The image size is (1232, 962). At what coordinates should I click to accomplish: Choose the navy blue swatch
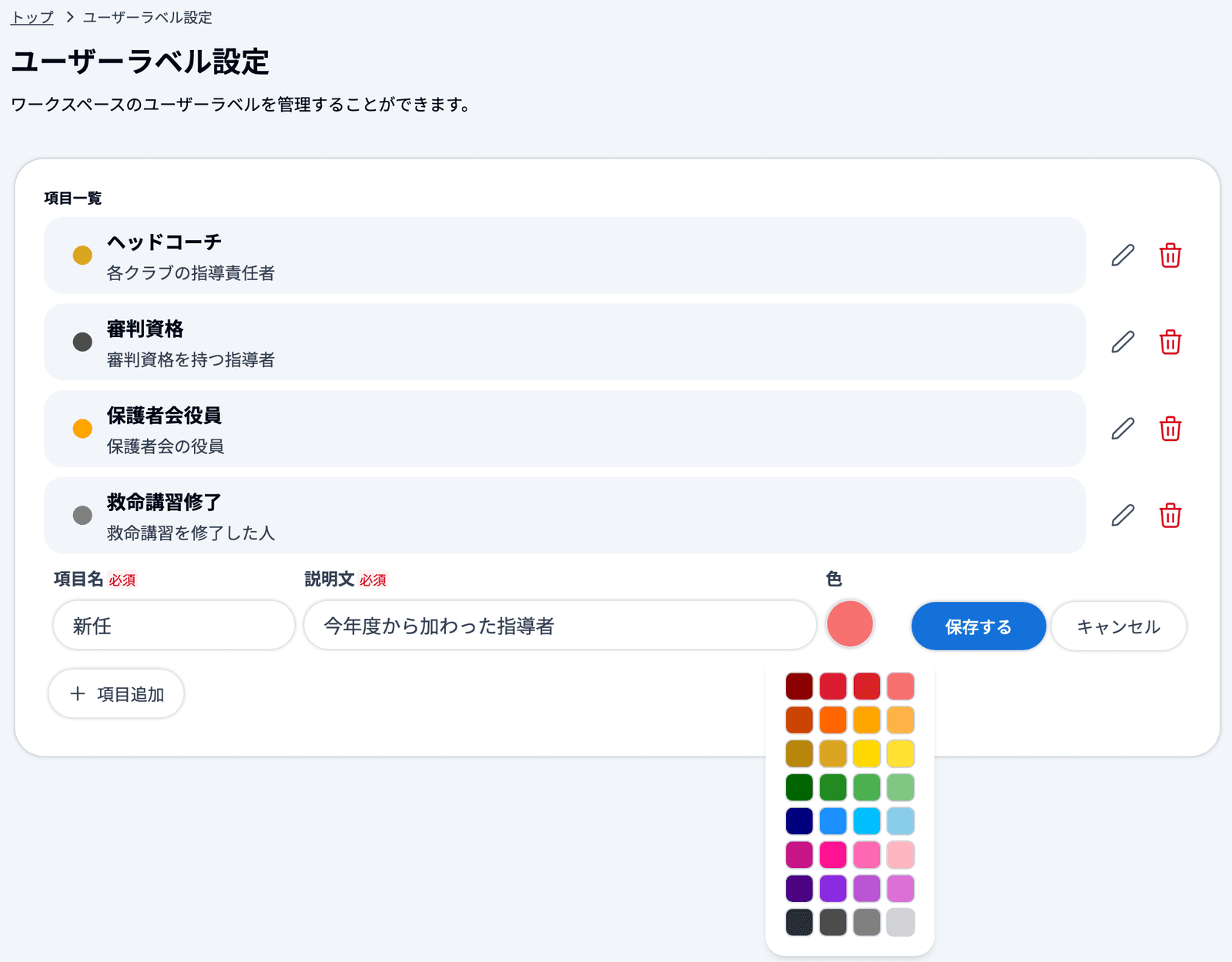(799, 821)
